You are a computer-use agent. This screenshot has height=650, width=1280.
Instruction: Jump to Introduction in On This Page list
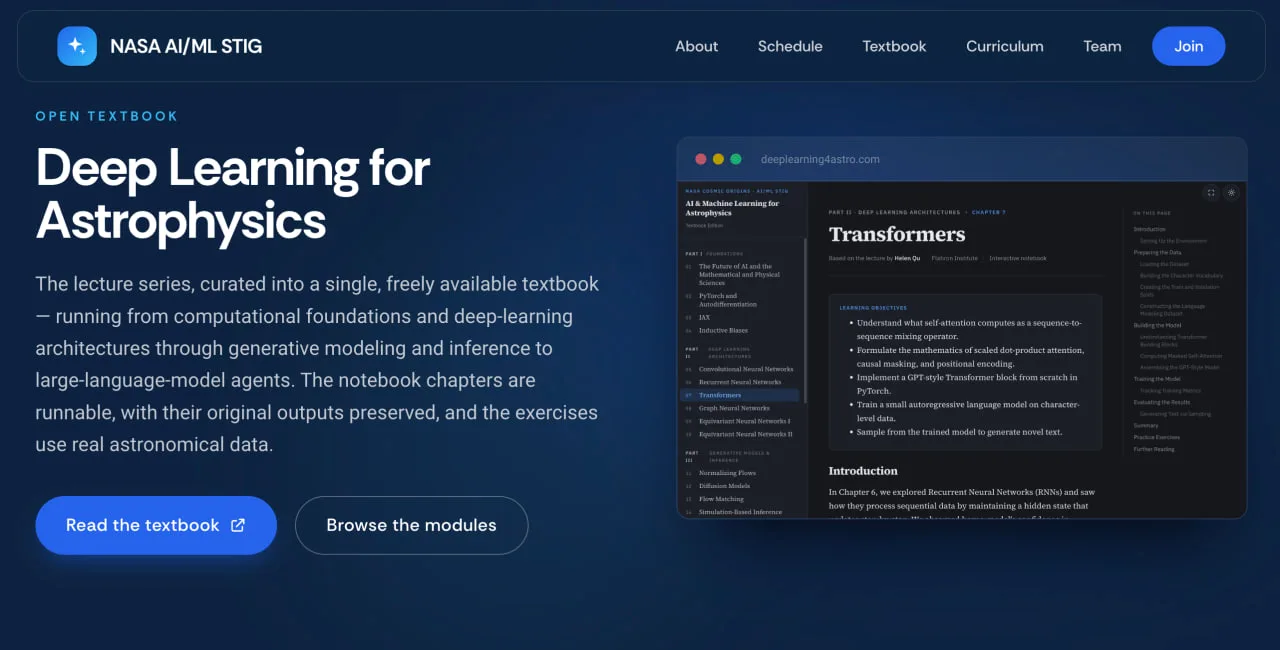coord(1150,229)
